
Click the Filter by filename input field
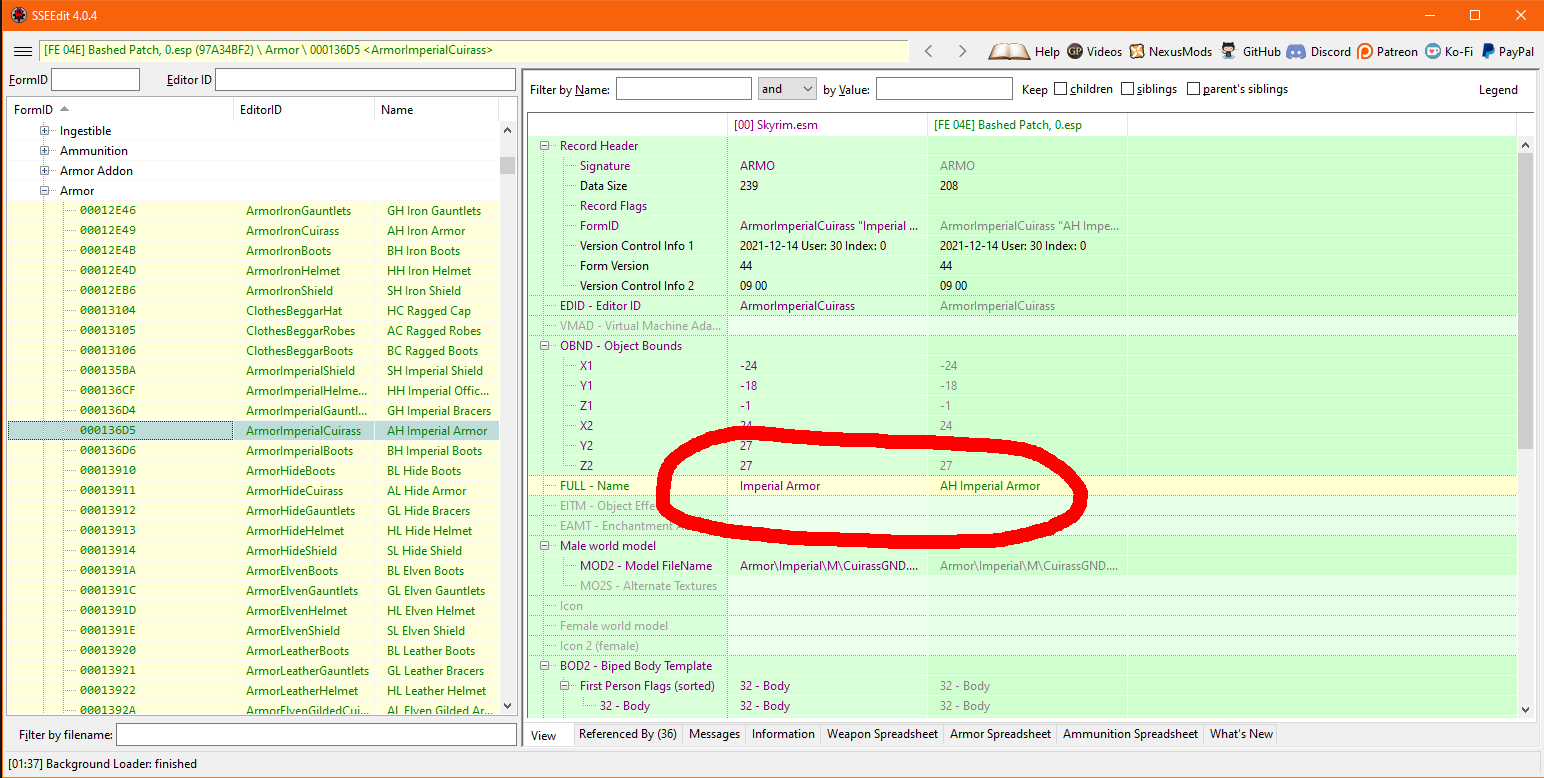coord(316,735)
